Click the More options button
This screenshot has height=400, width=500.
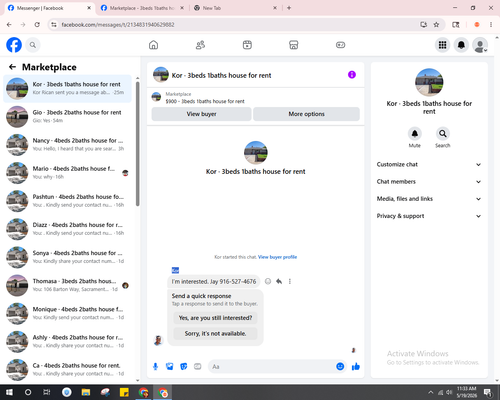coord(306,114)
